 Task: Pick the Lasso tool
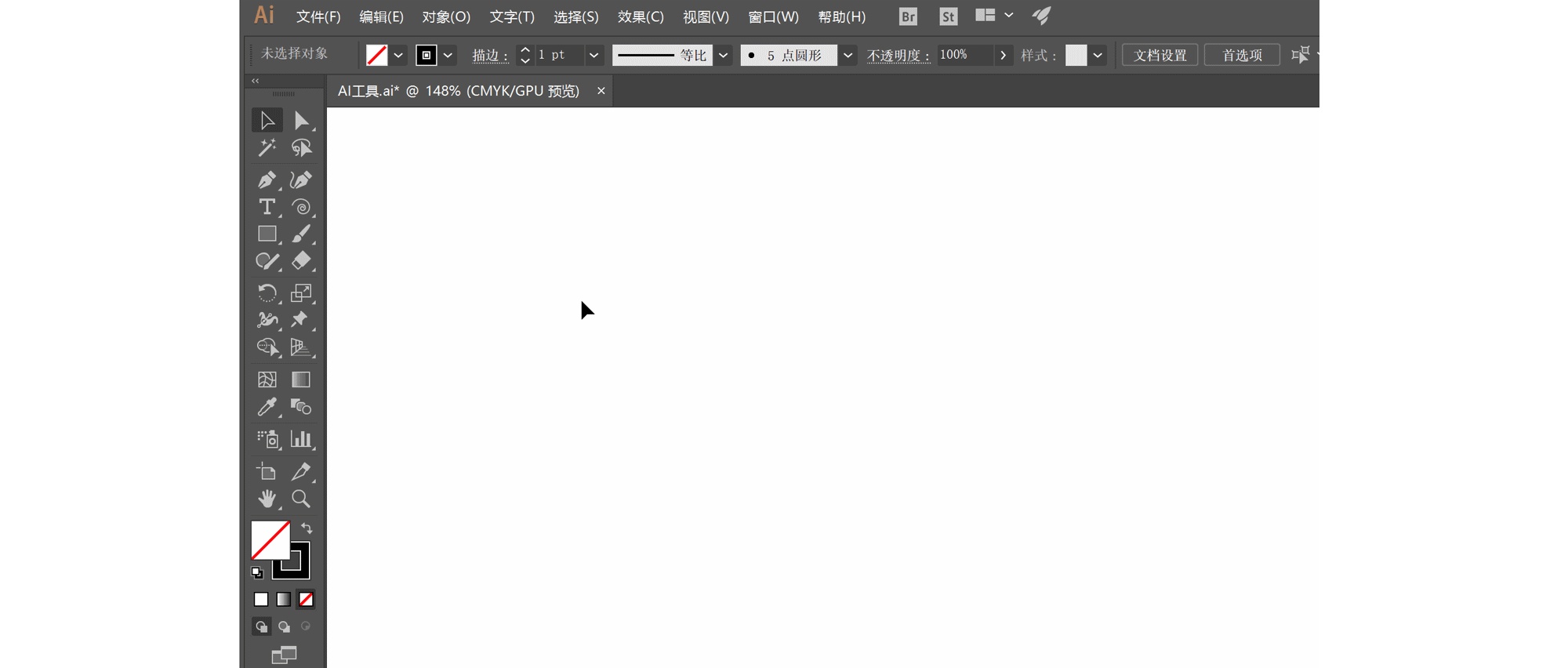pos(301,147)
